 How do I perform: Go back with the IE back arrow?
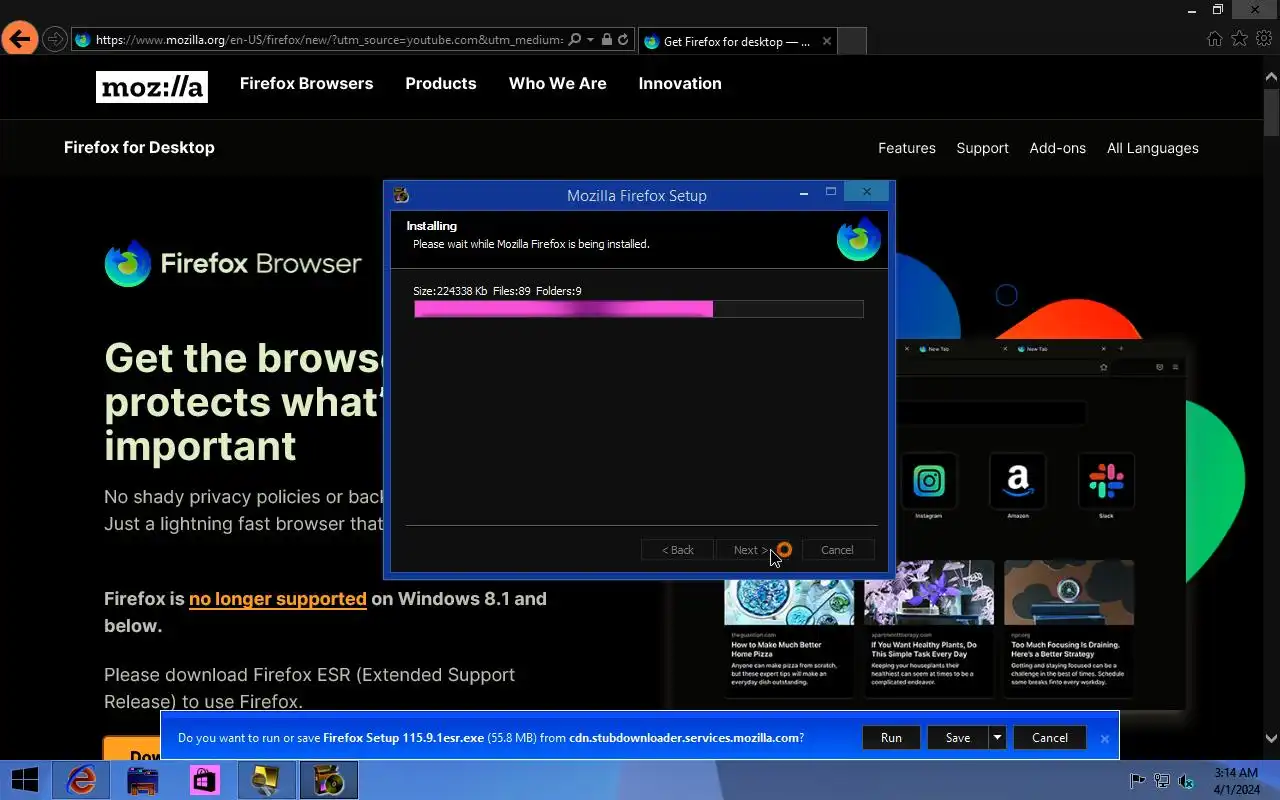click(20, 39)
